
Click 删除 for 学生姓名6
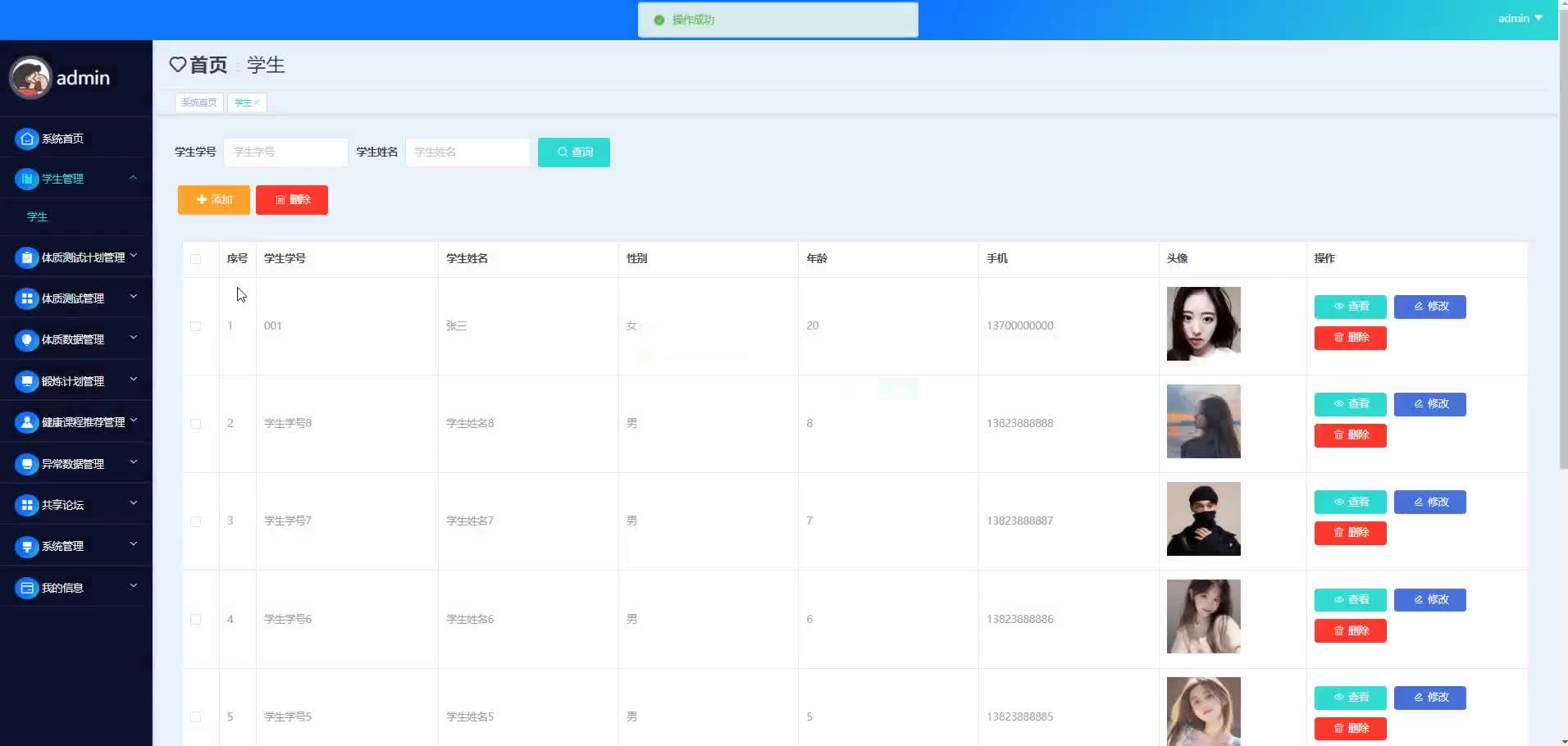coord(1351,631)
